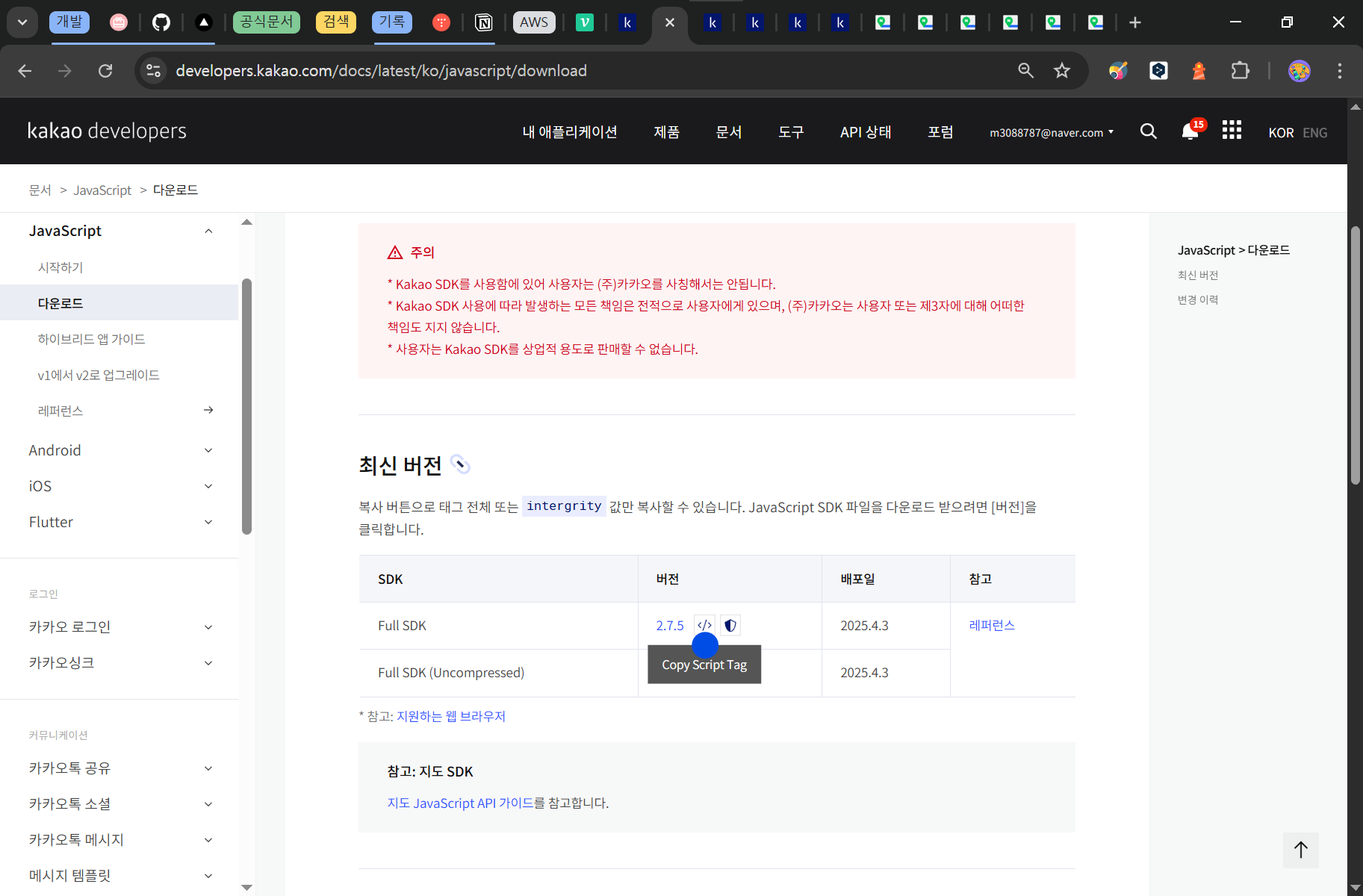Open Chrome's three-dot menu
Viewport: 1363px width, 896px height.
(1340, 70)
